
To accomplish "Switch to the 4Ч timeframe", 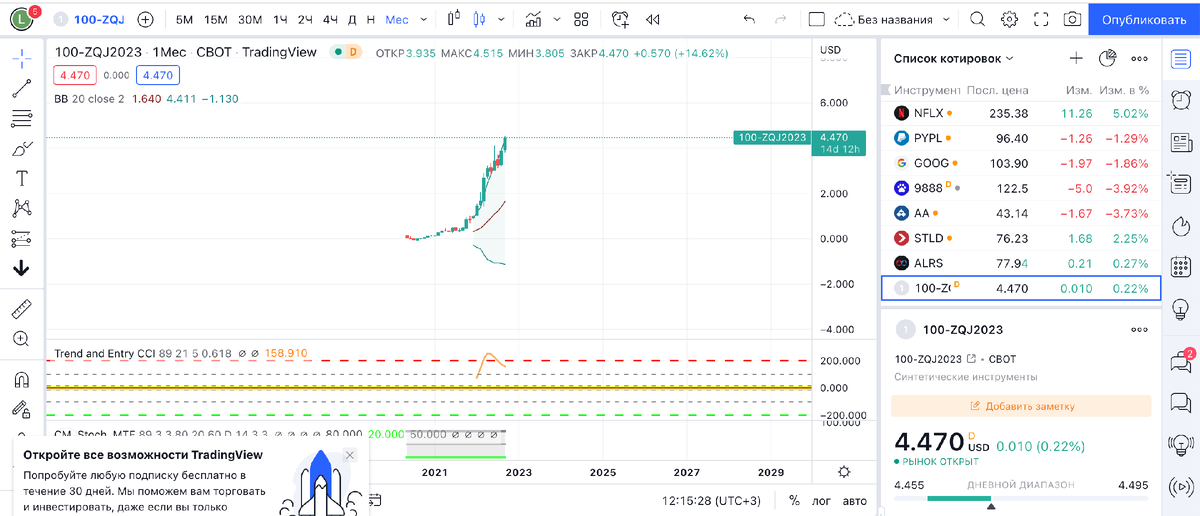I will [x=331, y=19].
